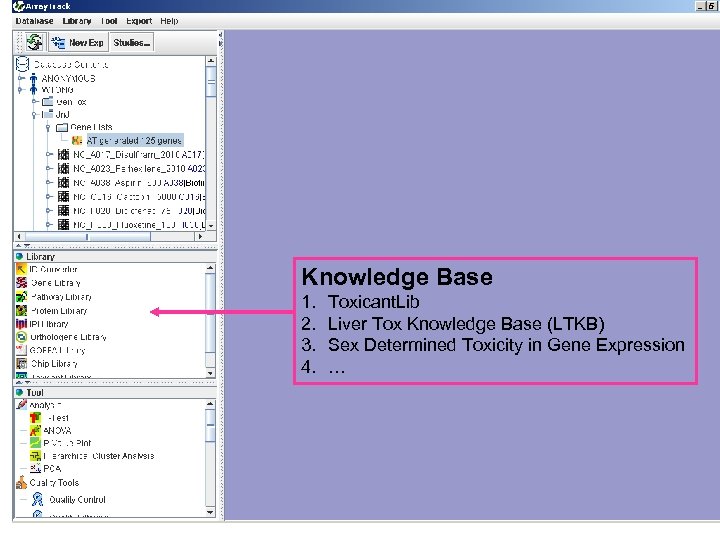The width and height of the screenshot is (720, 540).
Task: Click database tree horizontal scroll right arrow
Action: pyautogui.click(x=200, y=236)
